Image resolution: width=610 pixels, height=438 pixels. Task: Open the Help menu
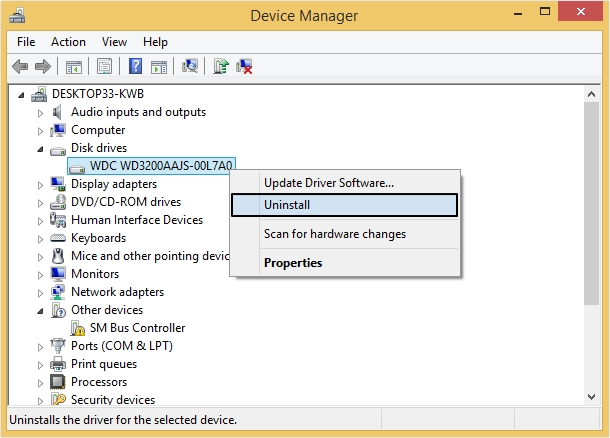coord(155,42)
